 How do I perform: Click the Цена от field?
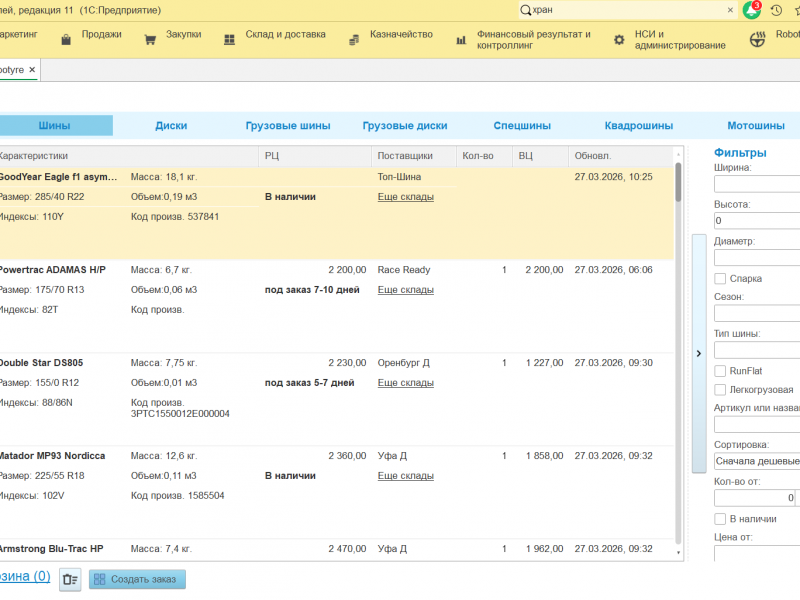757,553
